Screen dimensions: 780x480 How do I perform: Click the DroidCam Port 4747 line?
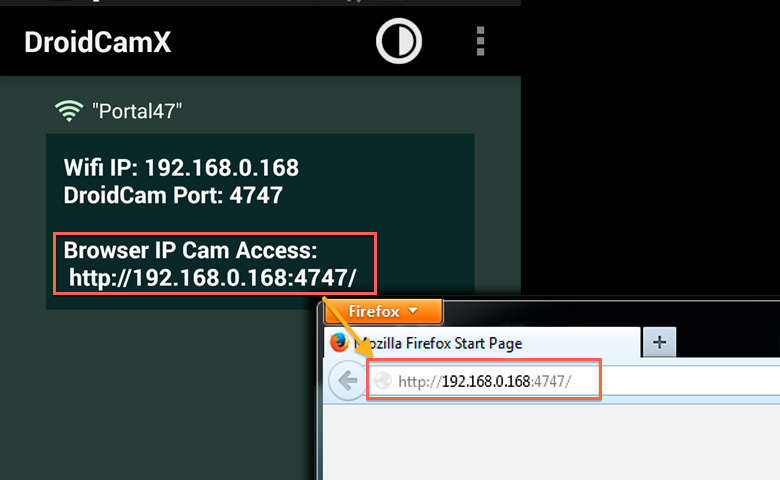click(173, 195)
